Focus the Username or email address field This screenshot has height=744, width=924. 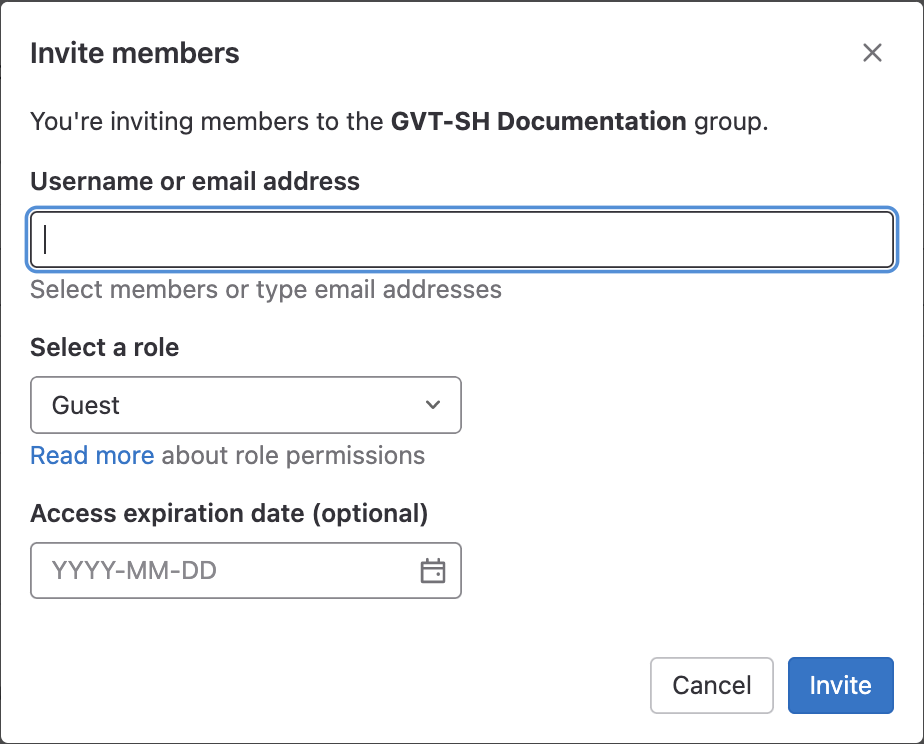461,240
